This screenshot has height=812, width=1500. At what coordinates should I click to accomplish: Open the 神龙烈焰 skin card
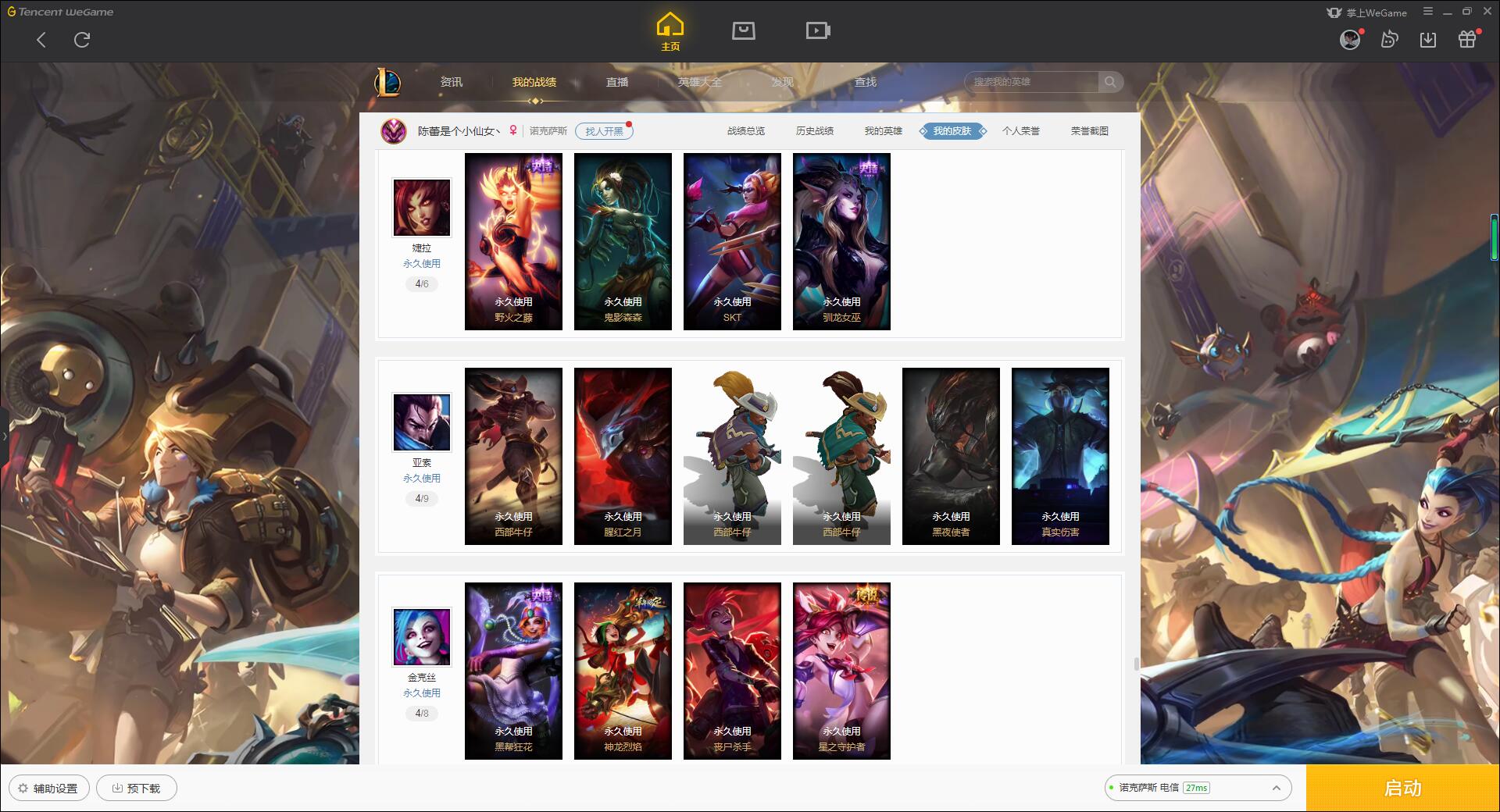623,671
